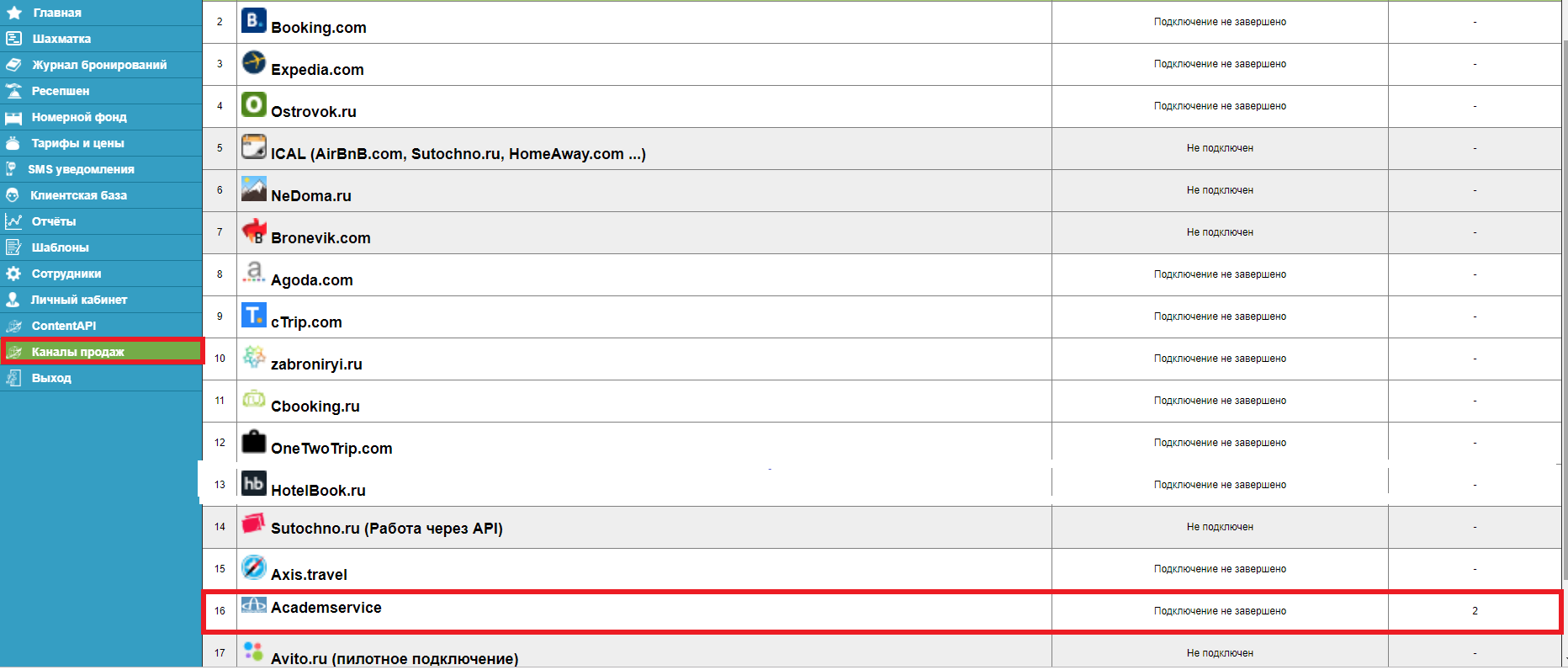Click the Личный кабинет user icon

pyautogui.click(x=13, y=300)
